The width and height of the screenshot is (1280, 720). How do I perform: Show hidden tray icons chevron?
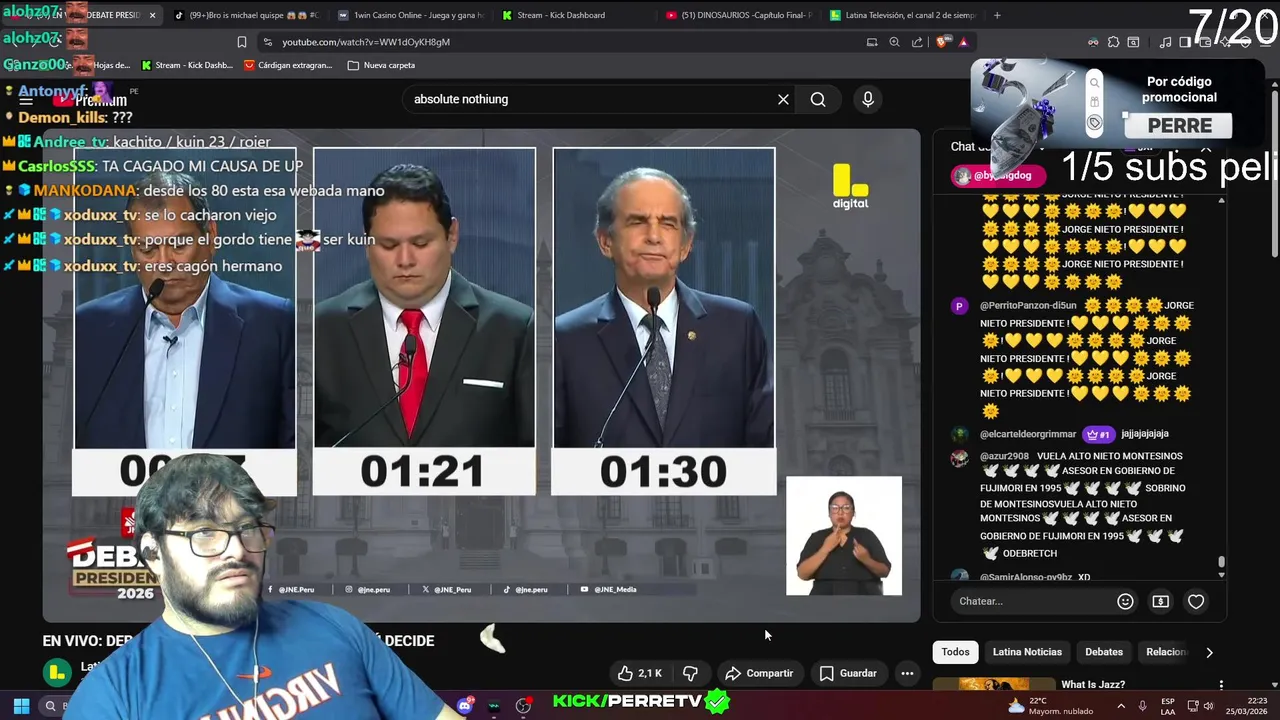(x=1120, y=706)
